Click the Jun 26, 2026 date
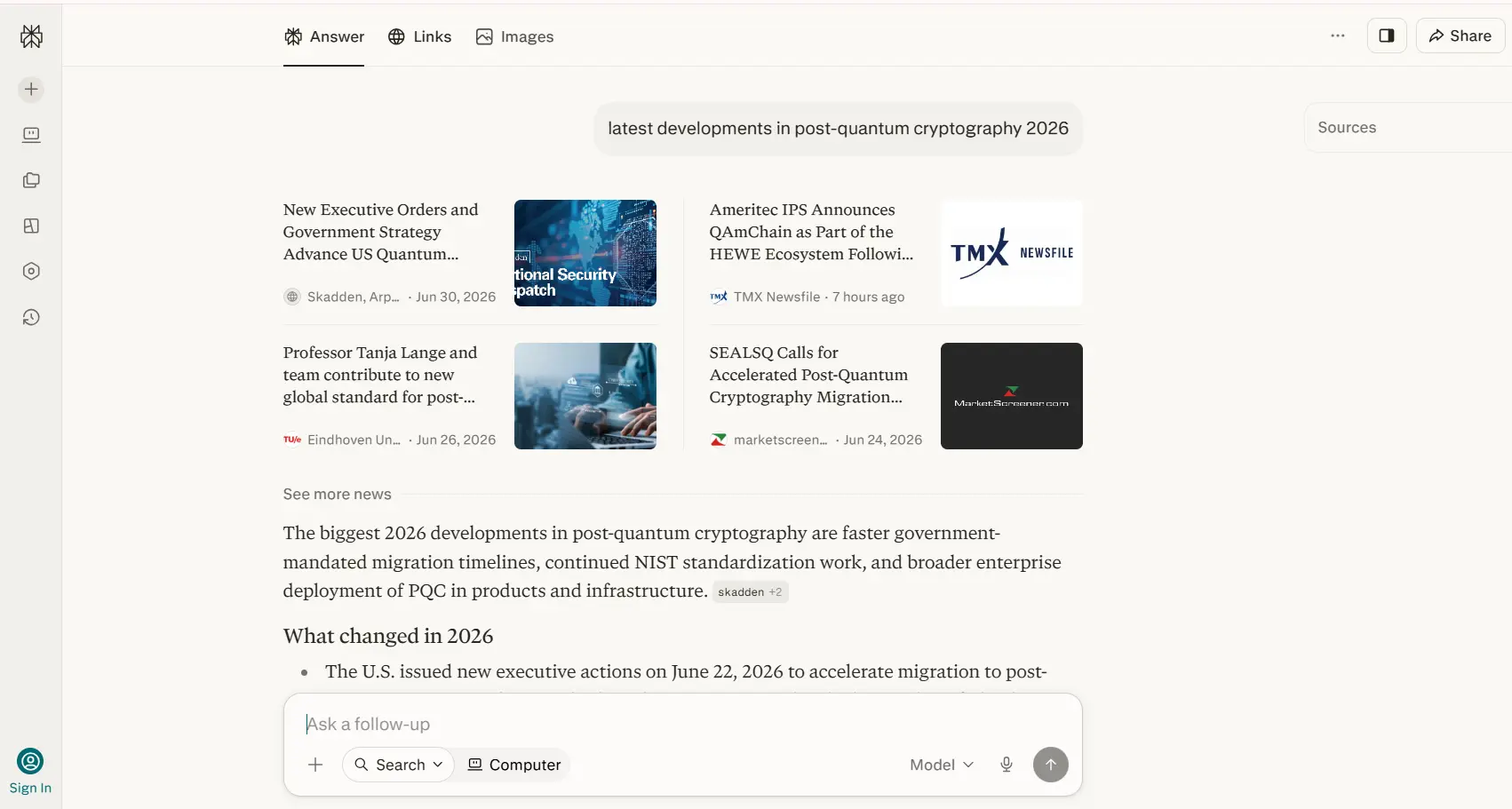Screen dimensions: 1512x809 tap(457, 440)
